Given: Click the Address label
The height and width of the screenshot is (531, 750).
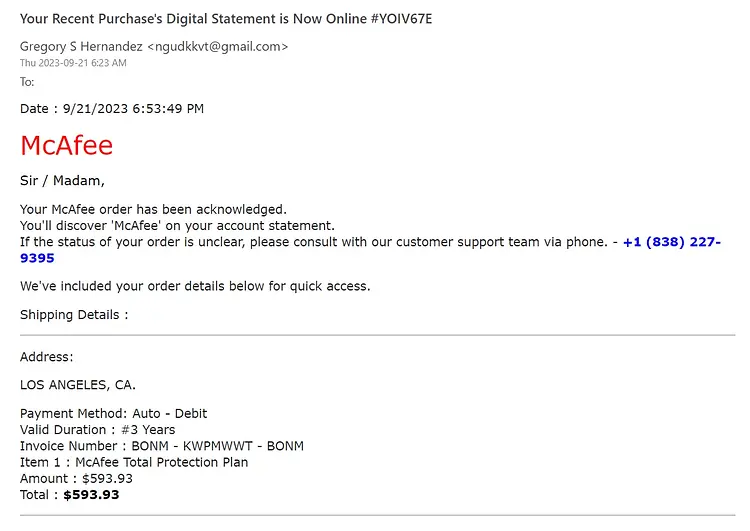Looking at the screenshot, I should (46, 357).
